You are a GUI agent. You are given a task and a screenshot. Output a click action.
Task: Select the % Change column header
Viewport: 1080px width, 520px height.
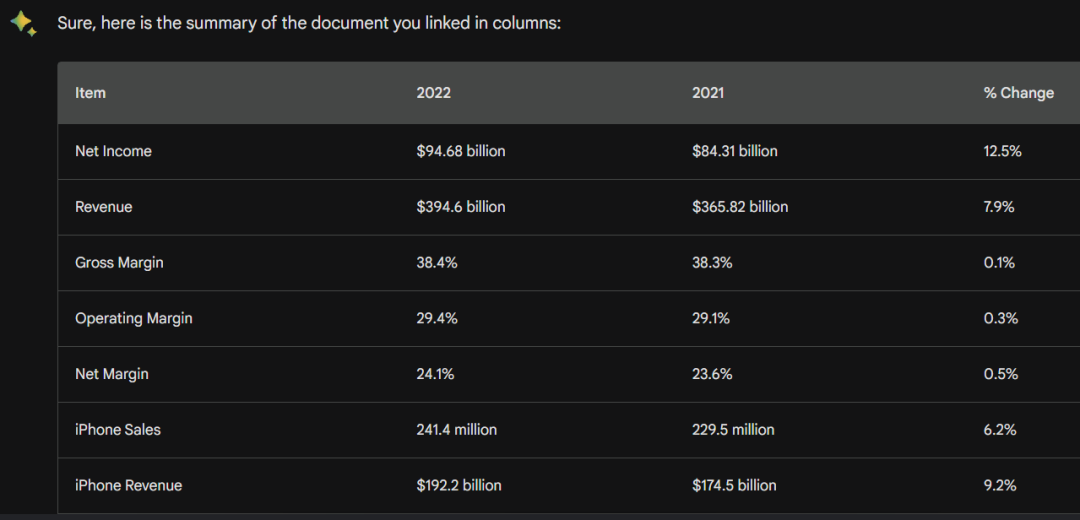click(1018, 93)
